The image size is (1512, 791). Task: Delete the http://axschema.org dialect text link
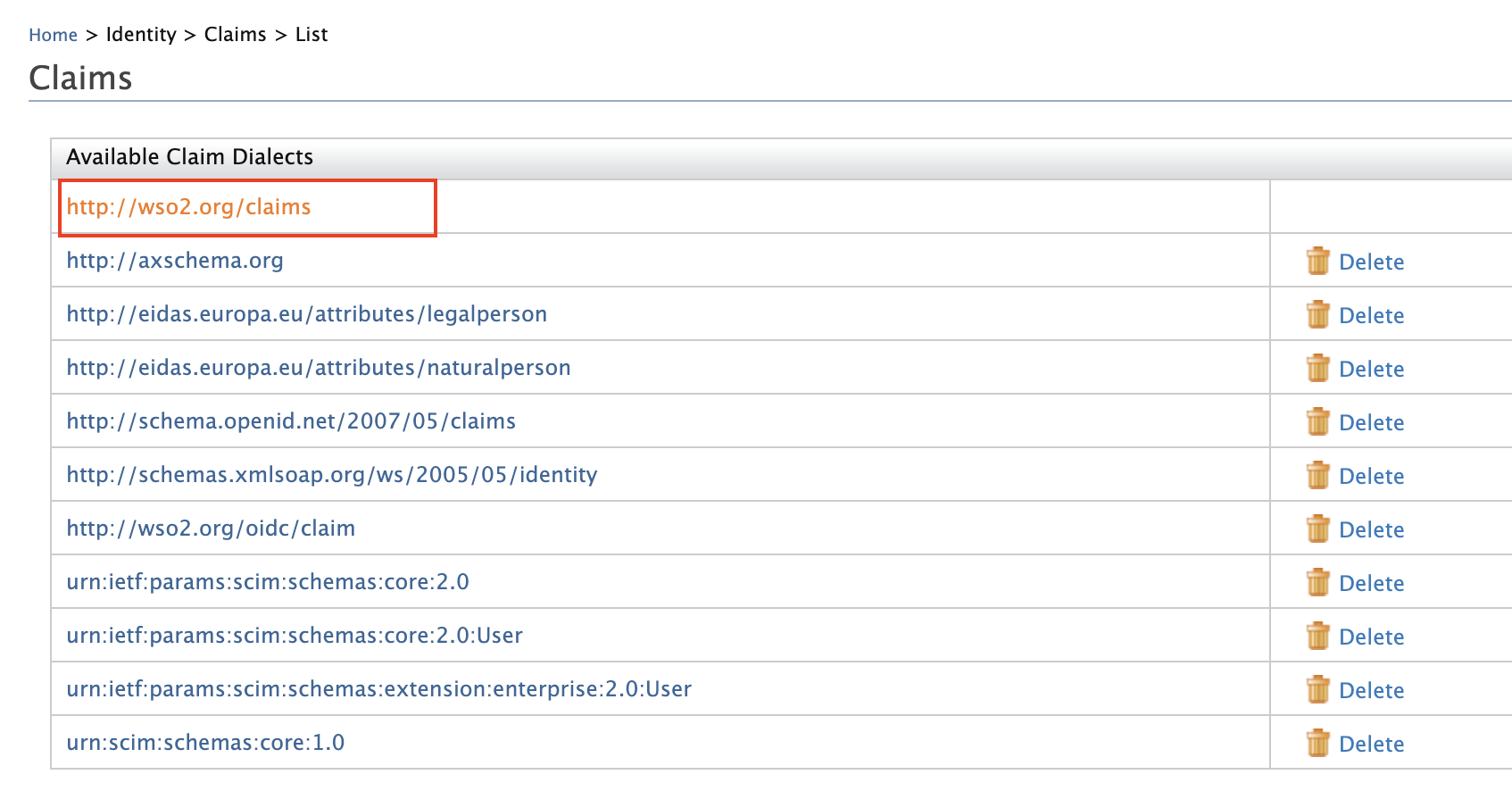tap(1372, 262)
